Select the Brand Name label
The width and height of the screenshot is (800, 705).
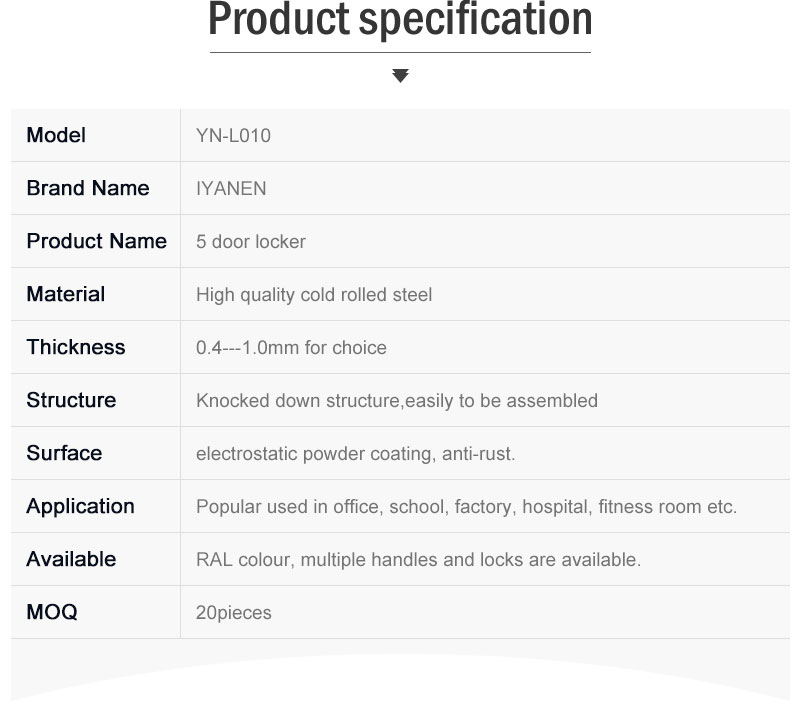88,188
